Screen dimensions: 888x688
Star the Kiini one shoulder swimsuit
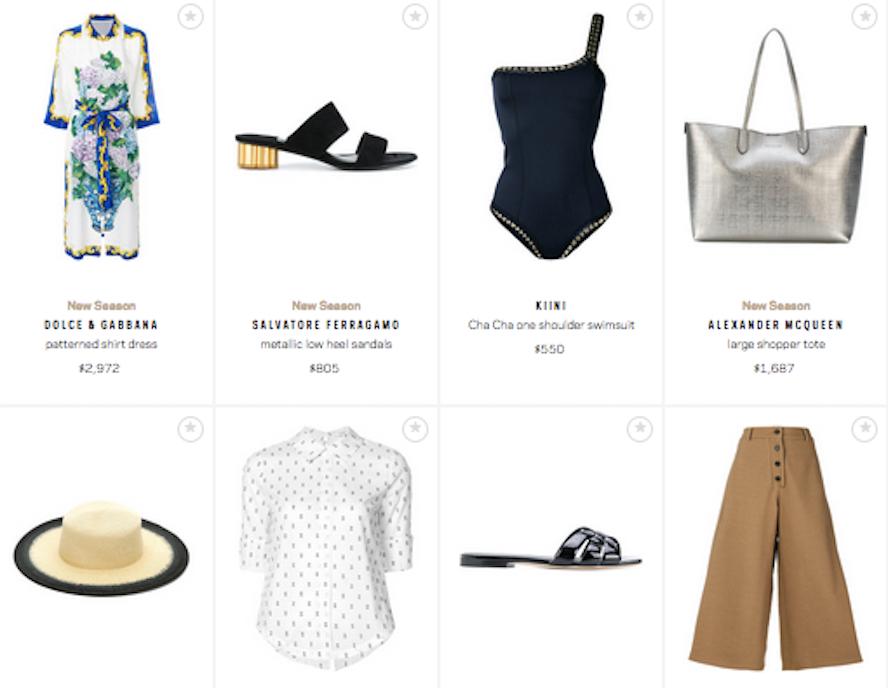640,16
